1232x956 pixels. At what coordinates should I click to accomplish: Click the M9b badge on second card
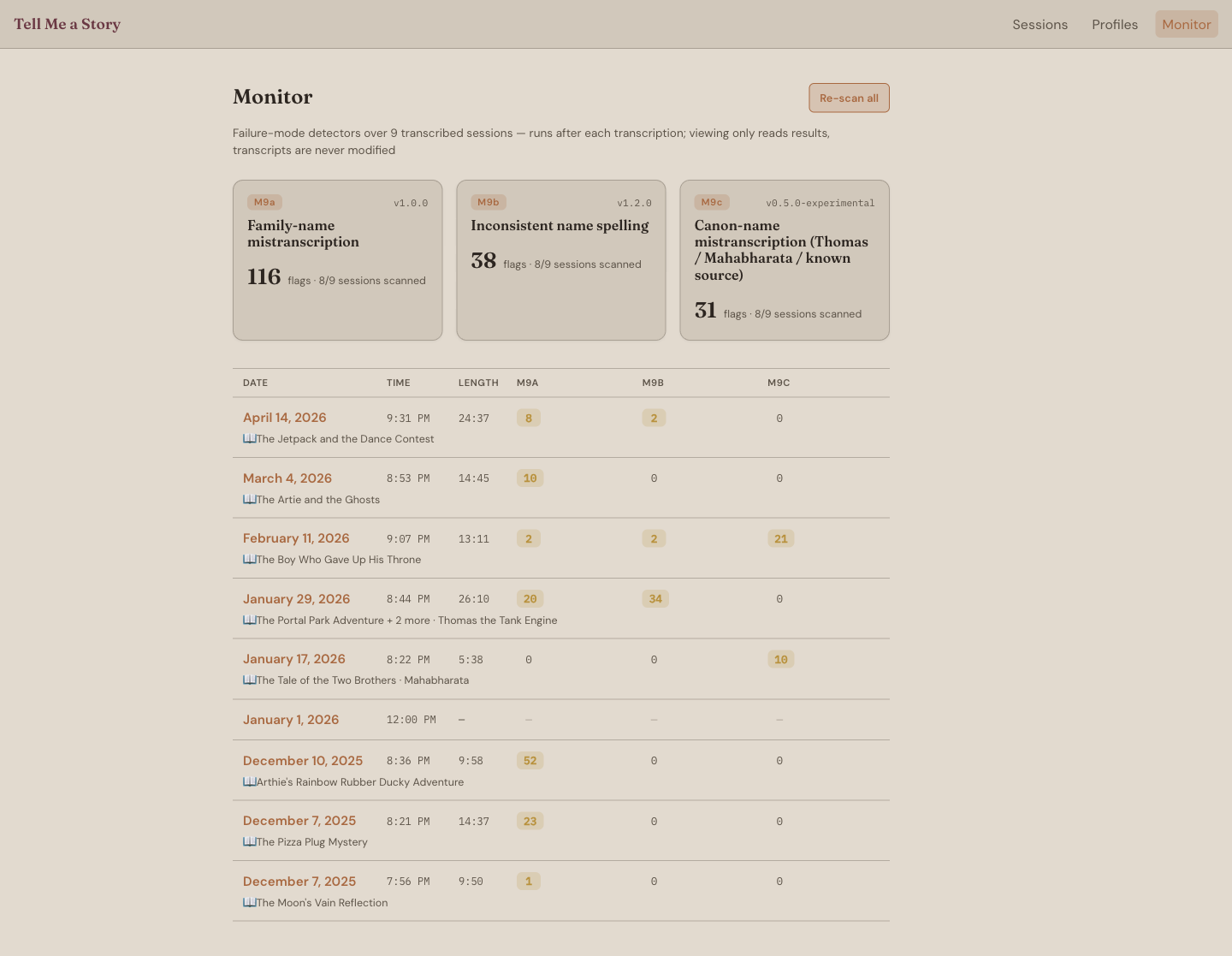pos(489,202)
